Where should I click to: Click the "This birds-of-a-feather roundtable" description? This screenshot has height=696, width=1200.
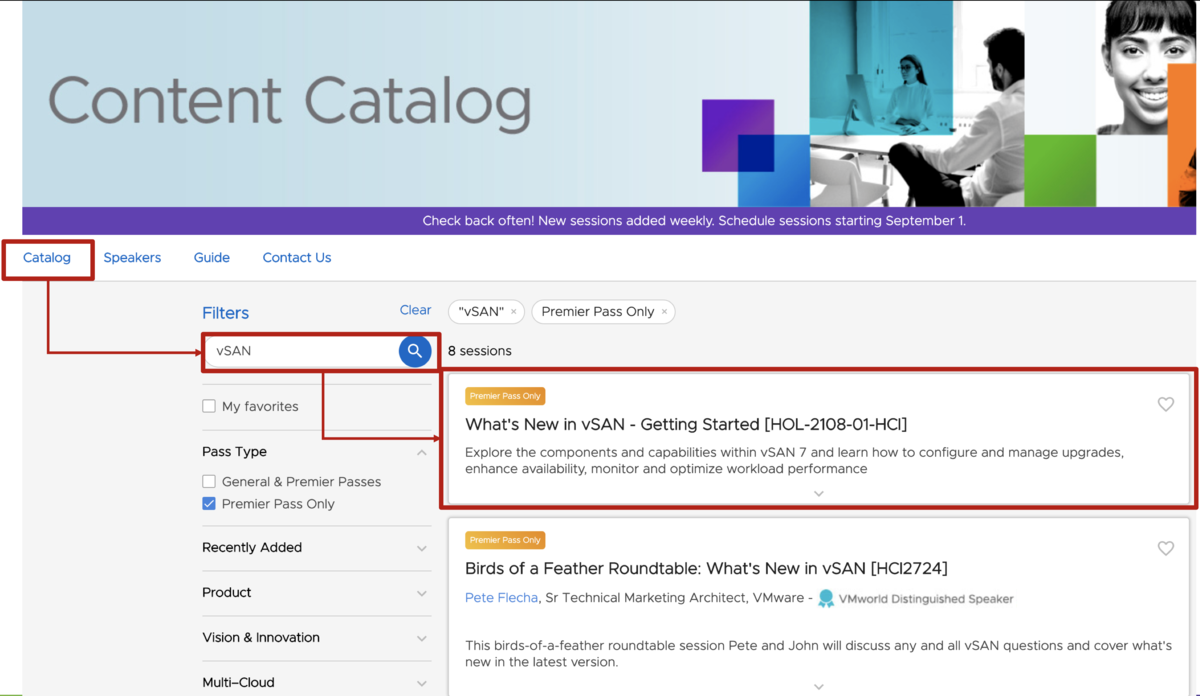point(818,654)
